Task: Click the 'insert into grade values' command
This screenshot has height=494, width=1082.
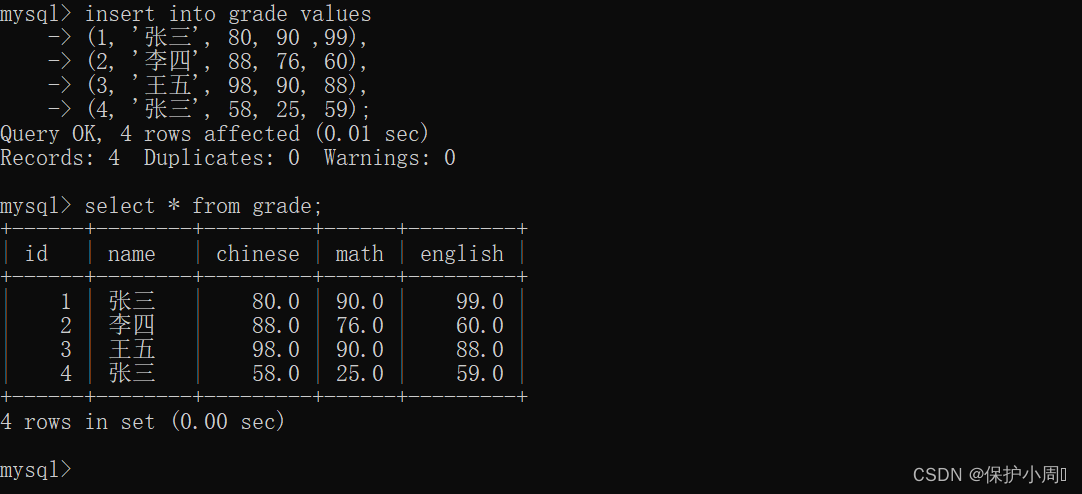Action: pyautogui.click(x=227, y=14)
